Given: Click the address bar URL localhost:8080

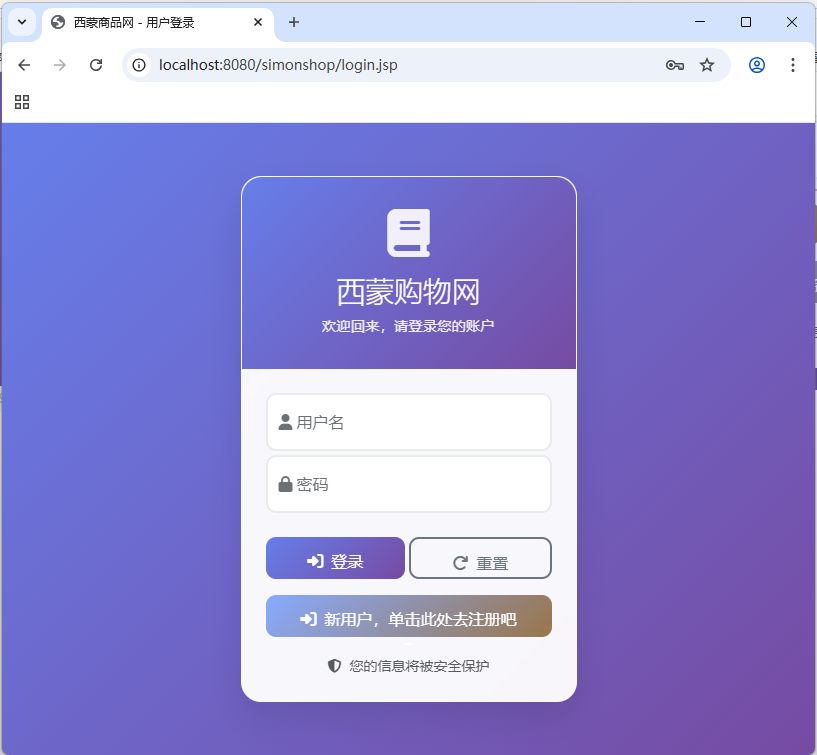Looking at the screenshot, I should pyautogui.click(x=278, y=65).
